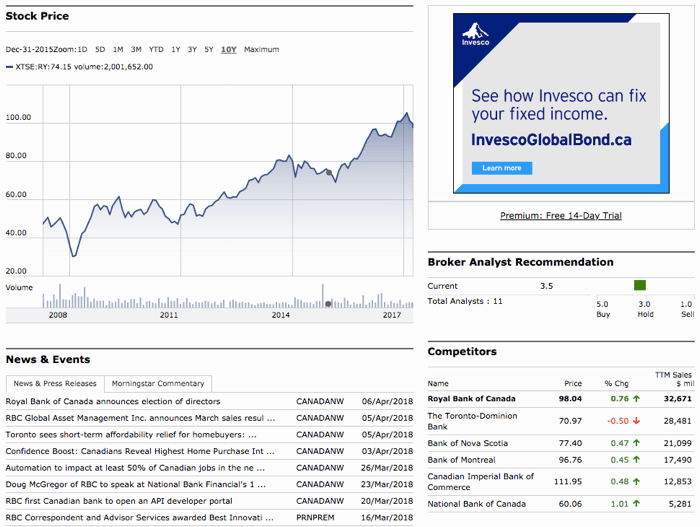Viewport: 700px width, 527px height.
Task: Set chart zoom to 1Y
Action: point(175,49)
